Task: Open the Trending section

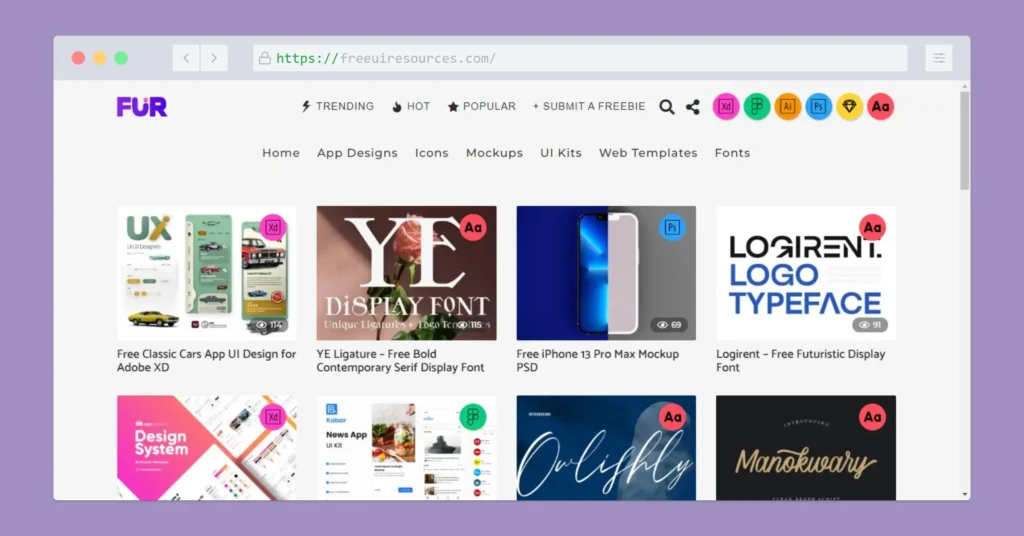Action: pyautogui.click(x=337, y=106)
